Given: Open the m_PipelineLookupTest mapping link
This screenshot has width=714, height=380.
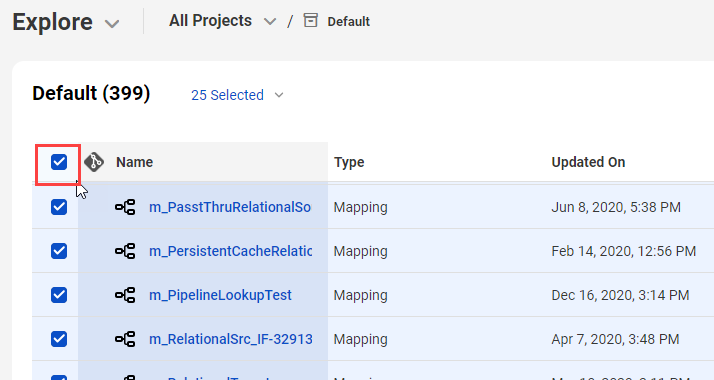Looking at the screenshot, I should pos(220,295).
